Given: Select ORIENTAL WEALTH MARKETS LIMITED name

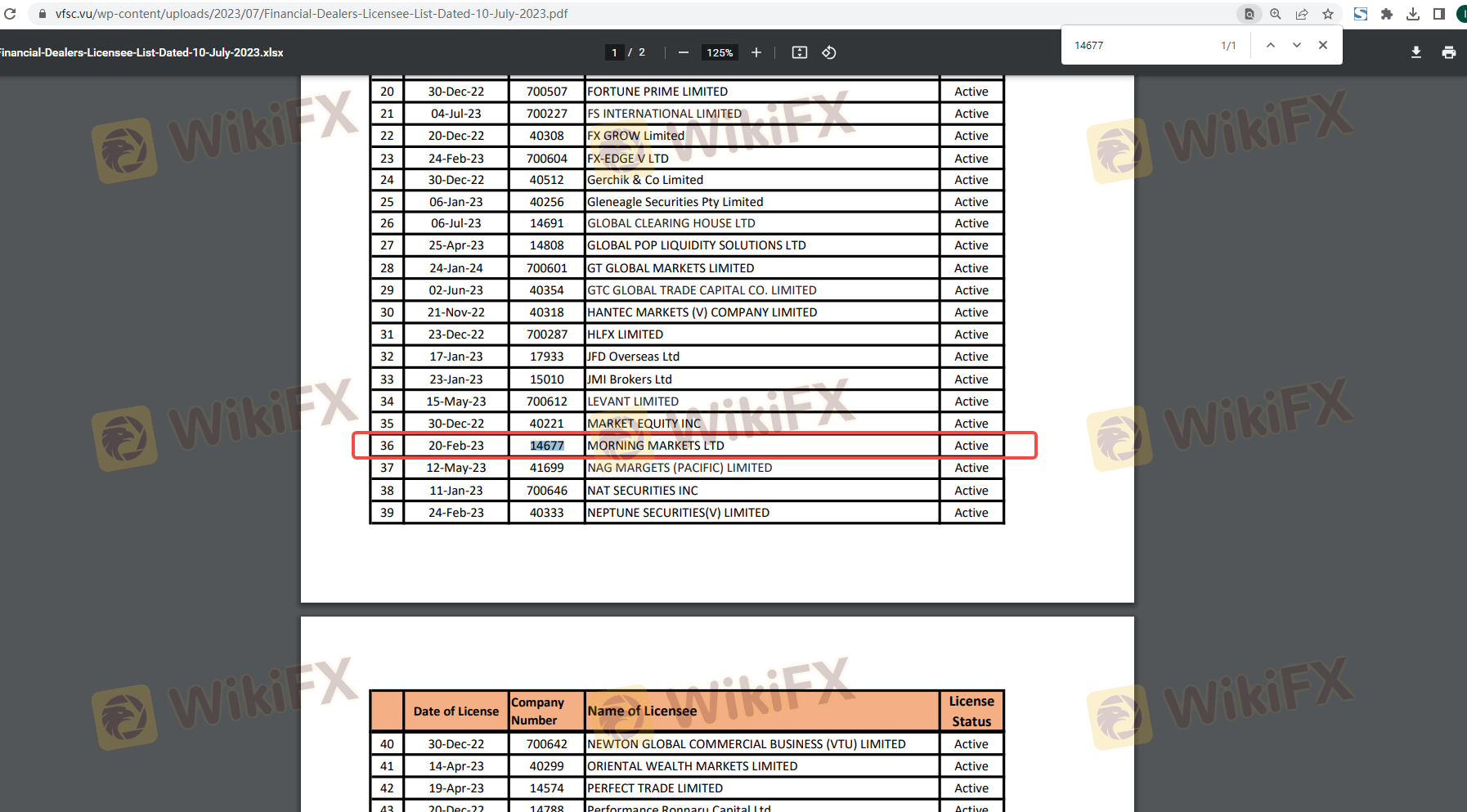Looking at the screenshot, I should [x=693, y=766].
